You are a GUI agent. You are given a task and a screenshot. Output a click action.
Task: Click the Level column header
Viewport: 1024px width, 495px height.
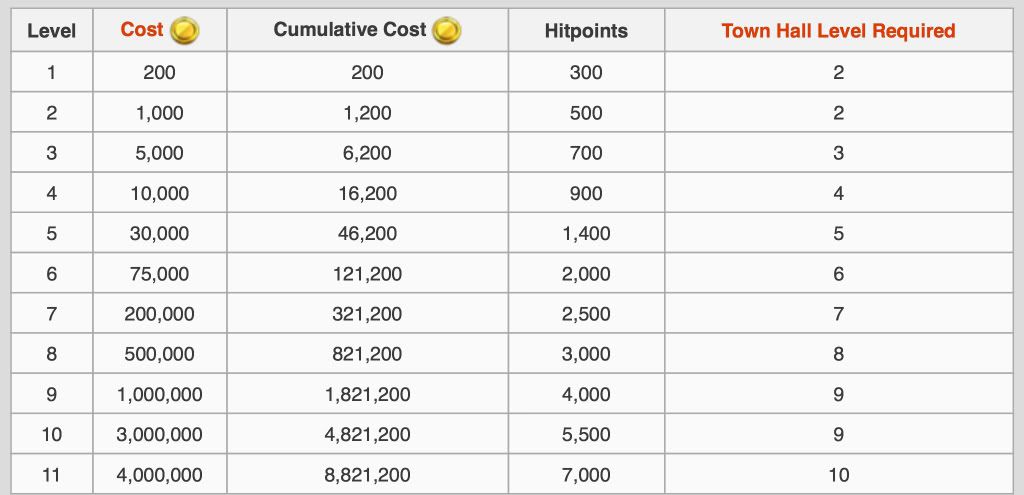[51, 31]
